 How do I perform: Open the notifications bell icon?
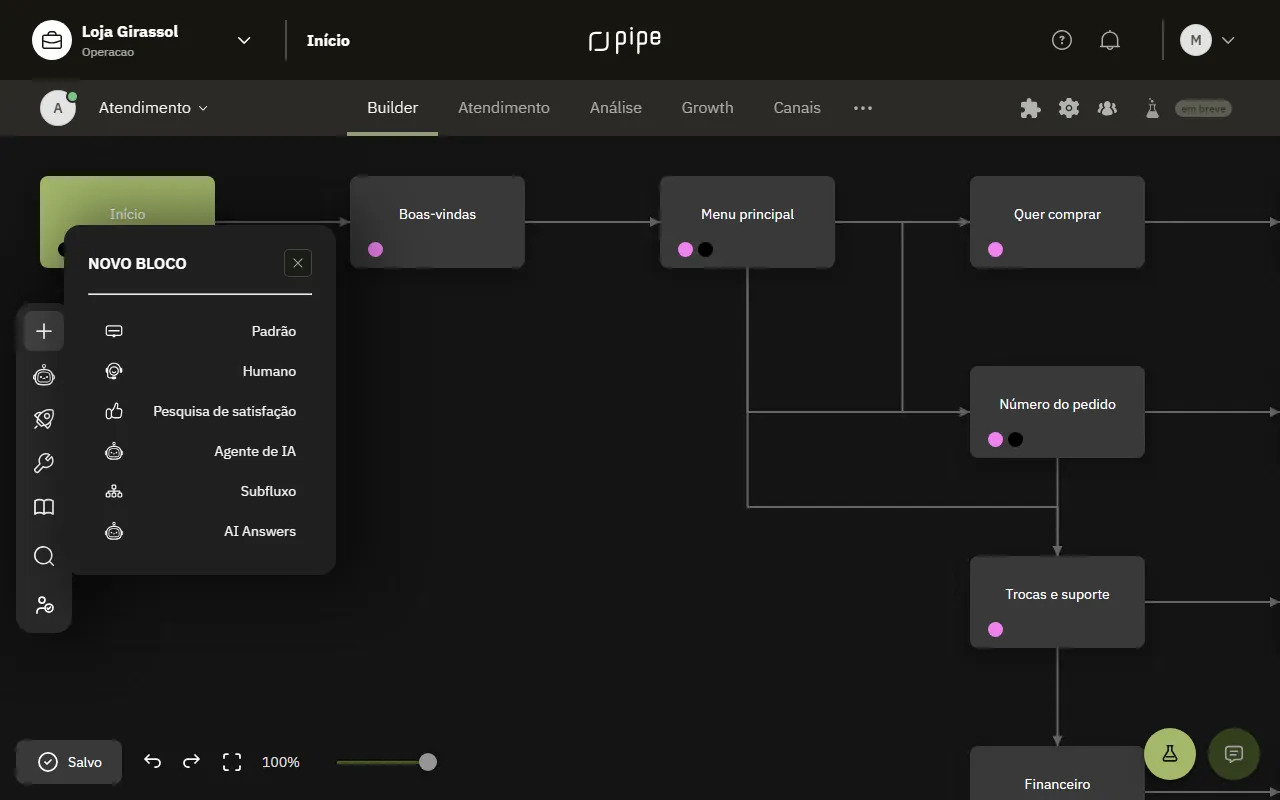1110,40
